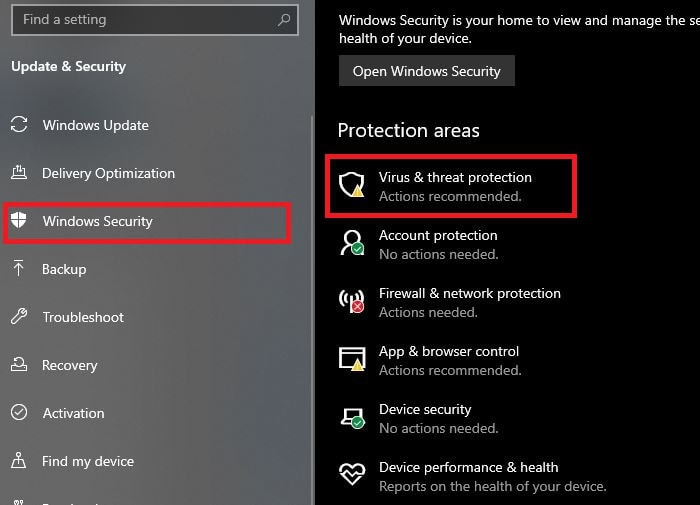Click the App & browser control icon
Image resolution: width=700 pixels, height=505 pixels.
coord(351,359)
